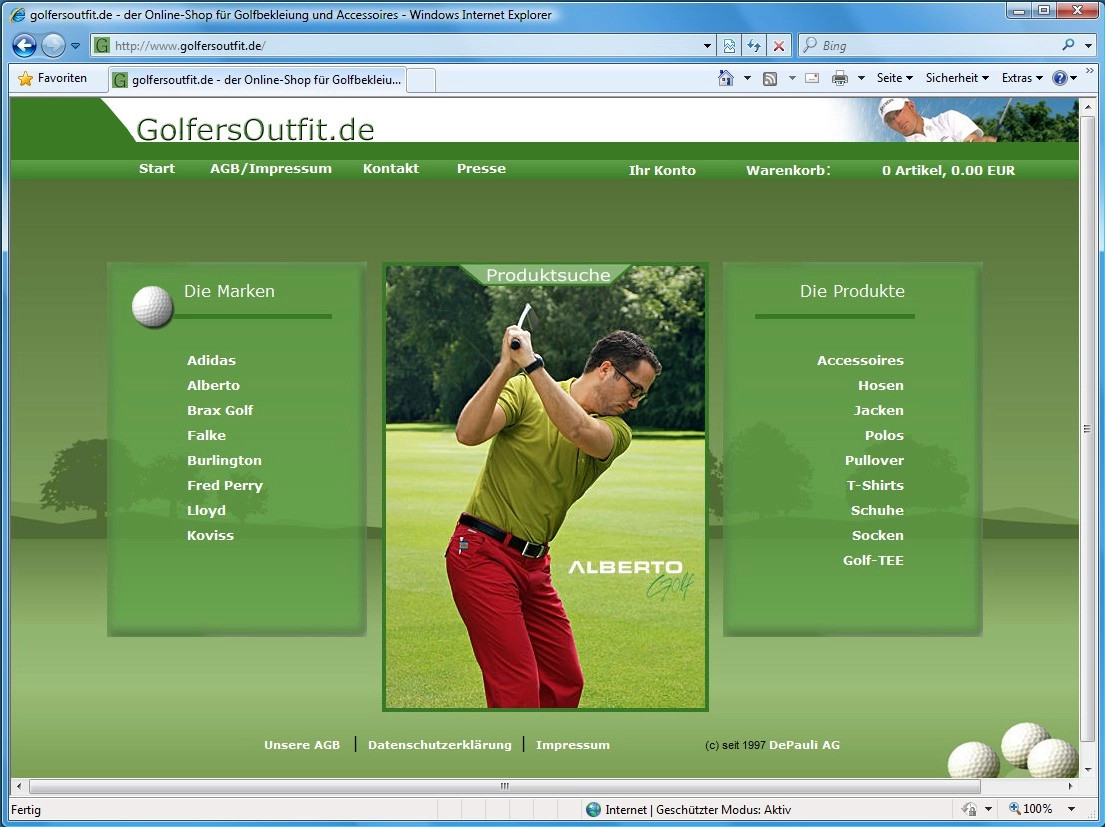Screen dimensions: 1105x827
Task: Open the Seite menu
Action: (894, 78)
